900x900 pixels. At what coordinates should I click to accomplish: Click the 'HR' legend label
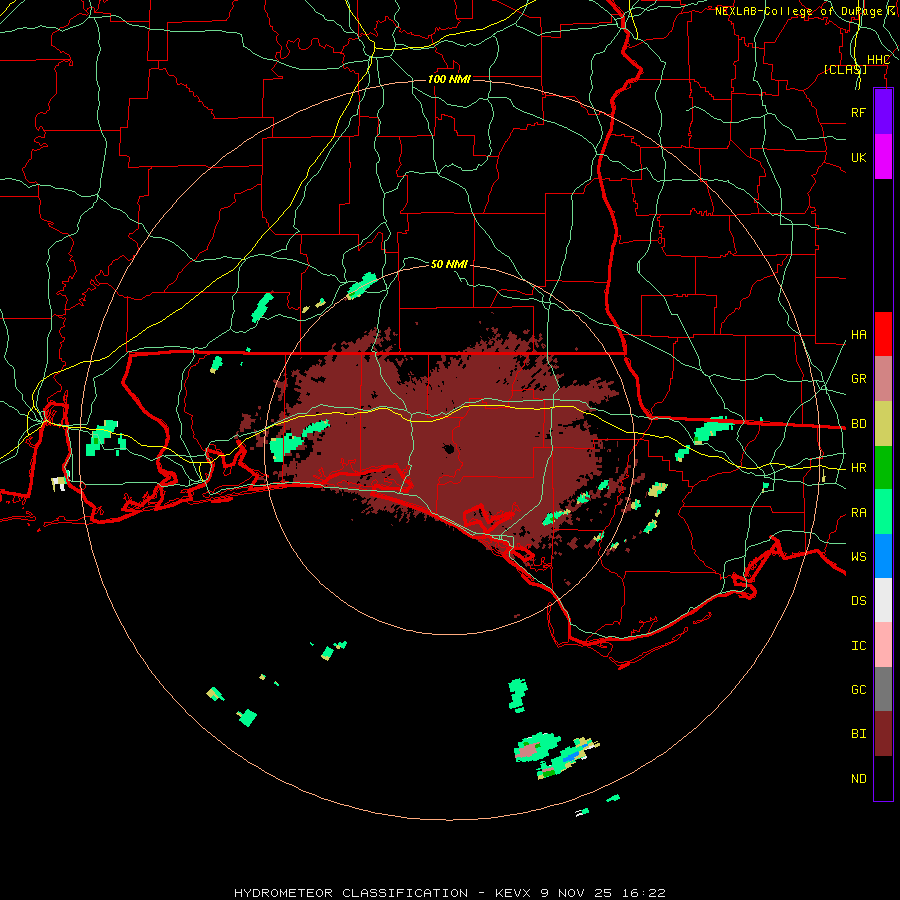click(858, 468)
